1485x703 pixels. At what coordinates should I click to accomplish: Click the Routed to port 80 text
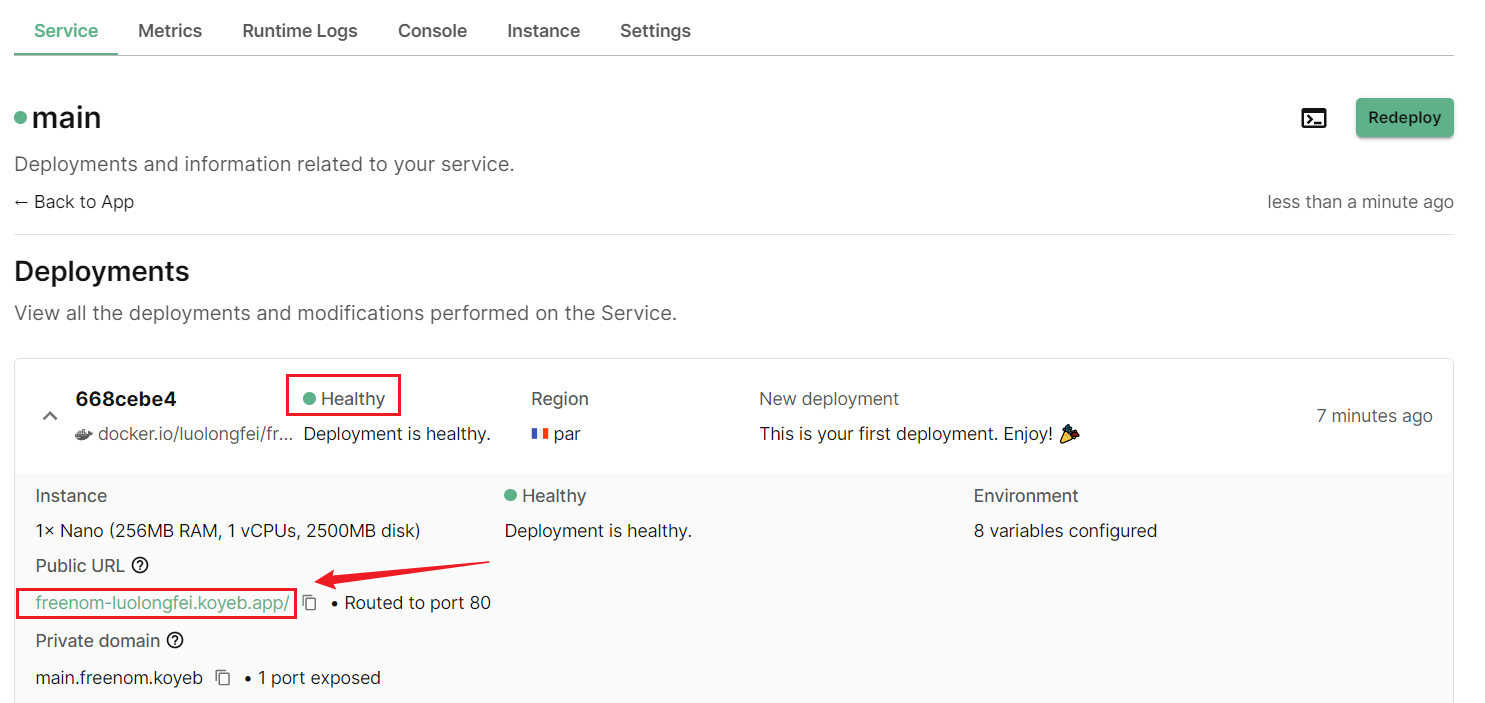417,603
